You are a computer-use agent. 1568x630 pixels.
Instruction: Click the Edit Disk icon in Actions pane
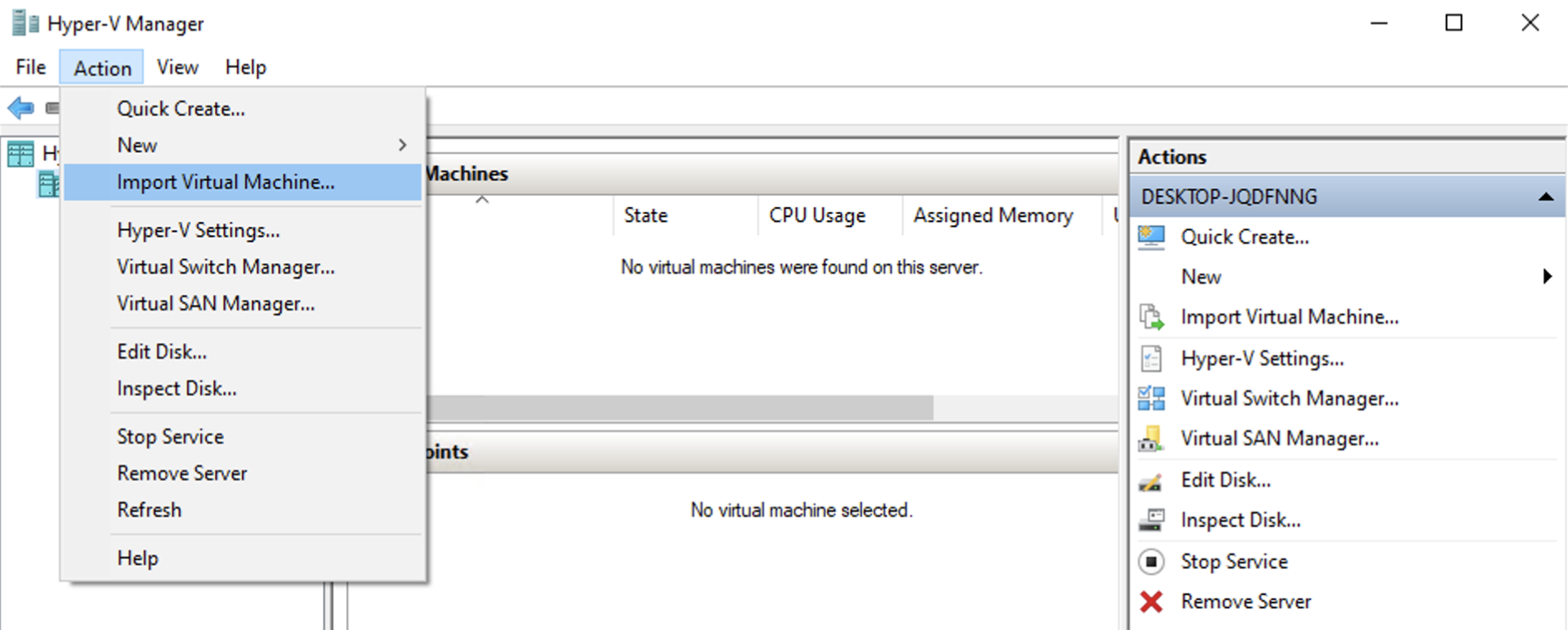click(x=1152, y=480)
